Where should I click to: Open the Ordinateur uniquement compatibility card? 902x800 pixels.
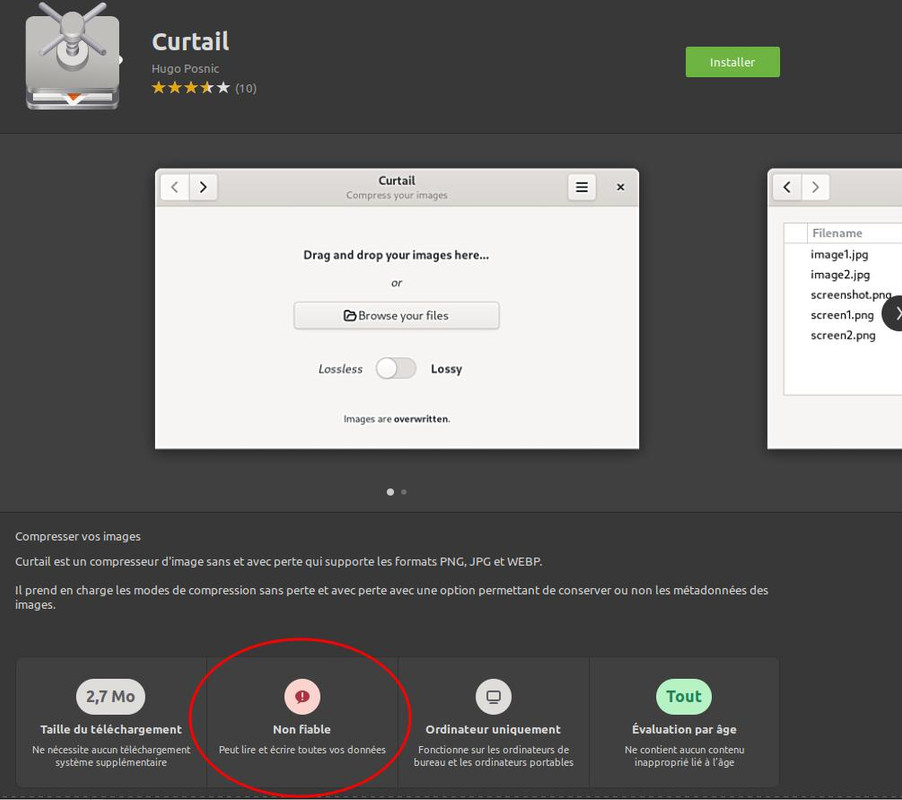pos(494,722)
